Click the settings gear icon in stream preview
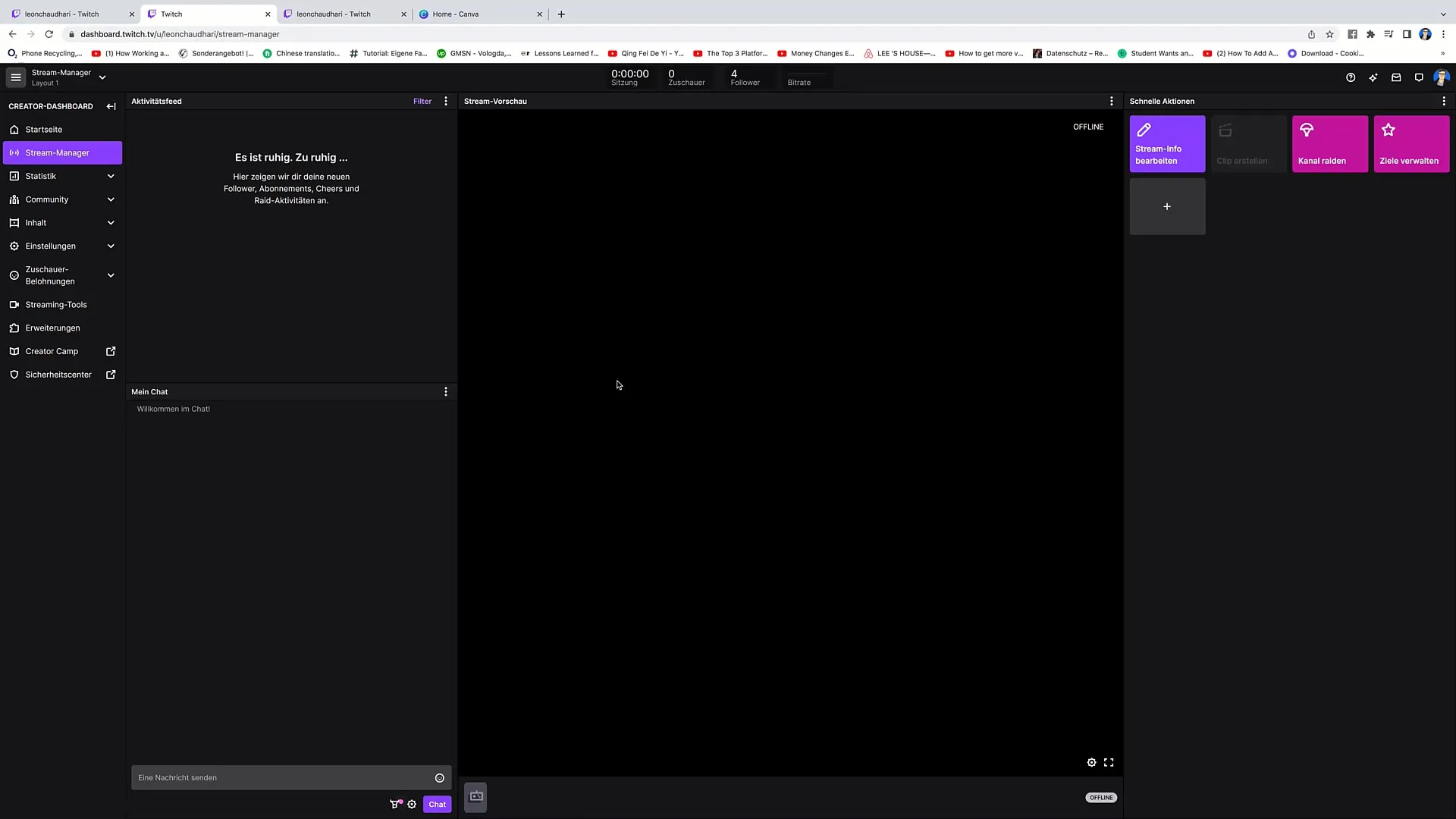Viewport: 1456px width, 819px height. 1091,762
